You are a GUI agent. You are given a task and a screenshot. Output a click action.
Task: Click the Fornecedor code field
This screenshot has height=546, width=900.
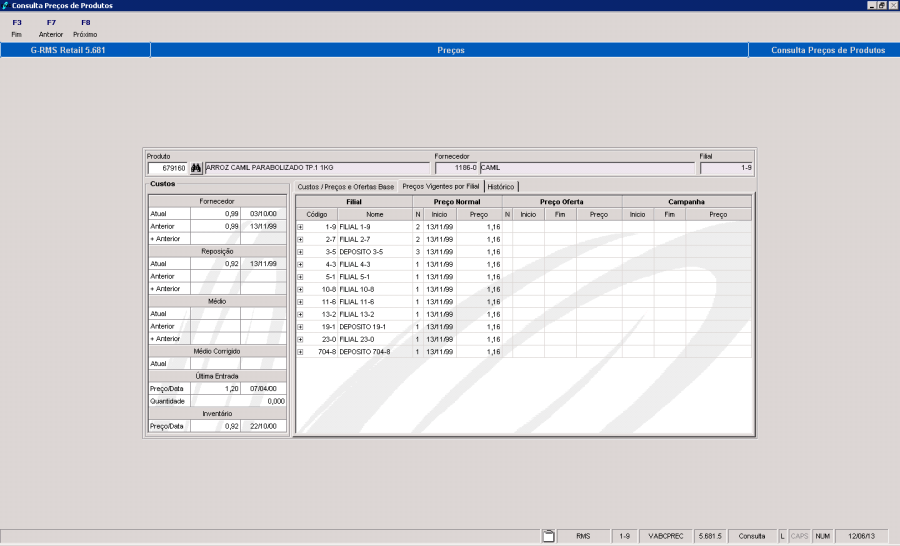(x=456, y=168)
